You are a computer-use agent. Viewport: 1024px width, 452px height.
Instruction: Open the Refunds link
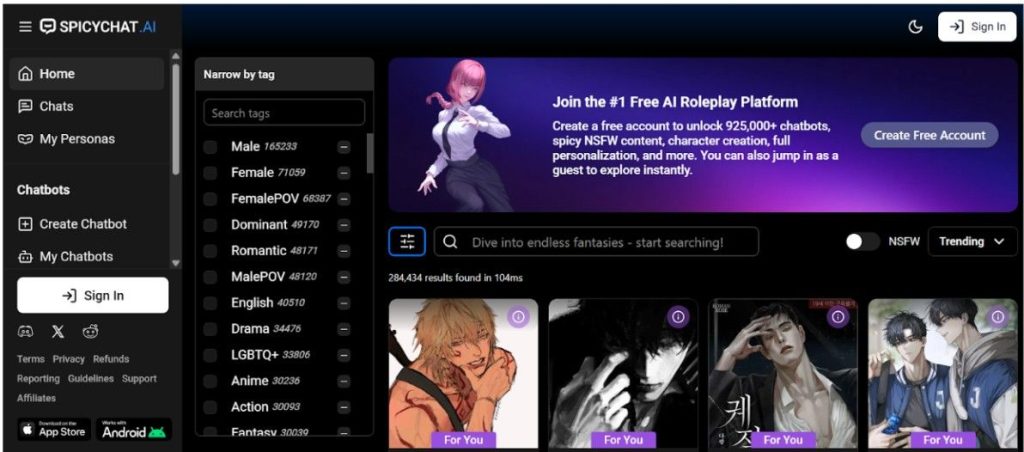tap(111, 359)
